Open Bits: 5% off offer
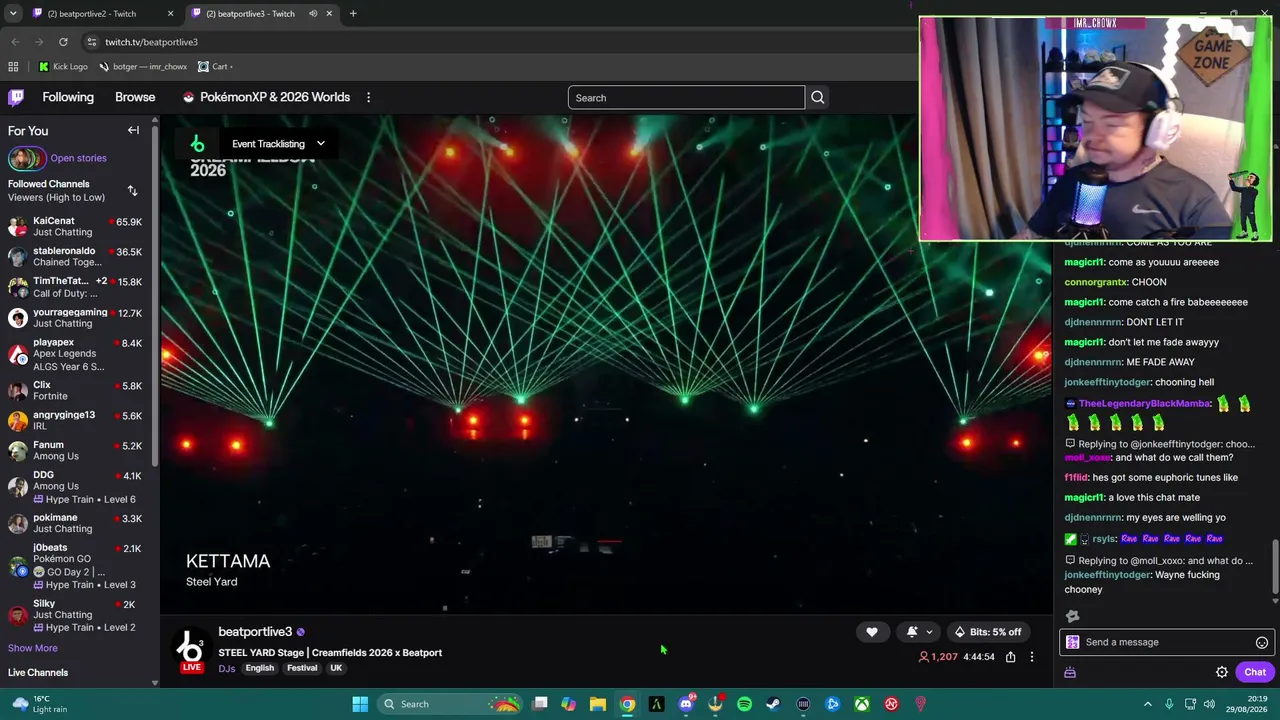Image resolution: width=1280 pixels, height=720 pixels. [988, 632]
